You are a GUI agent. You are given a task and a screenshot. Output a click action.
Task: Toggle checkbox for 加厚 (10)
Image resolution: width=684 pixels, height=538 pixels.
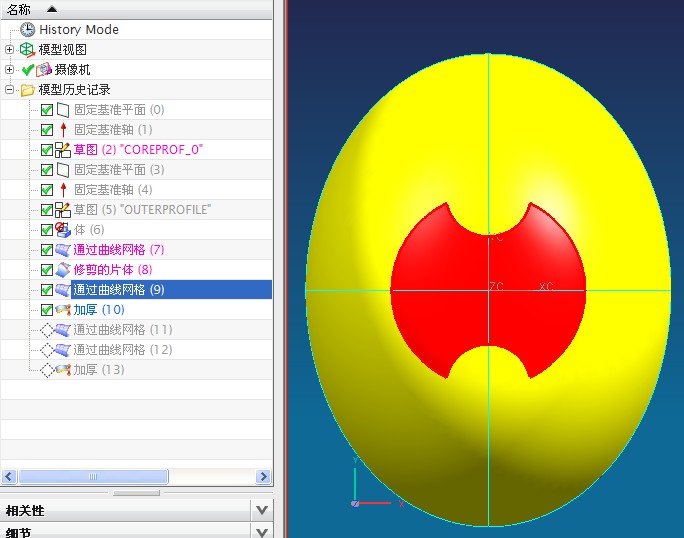point(47,310)
